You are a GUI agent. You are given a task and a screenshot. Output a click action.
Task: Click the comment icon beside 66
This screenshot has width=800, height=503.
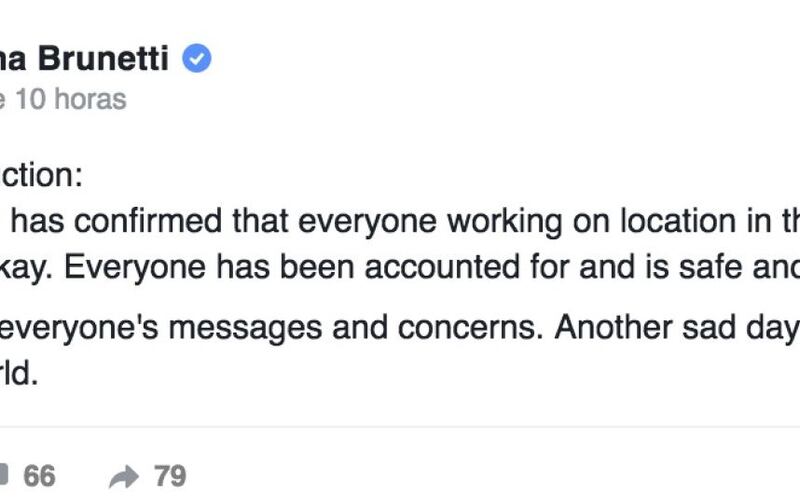pyautogui.click(x=4, y=475)
